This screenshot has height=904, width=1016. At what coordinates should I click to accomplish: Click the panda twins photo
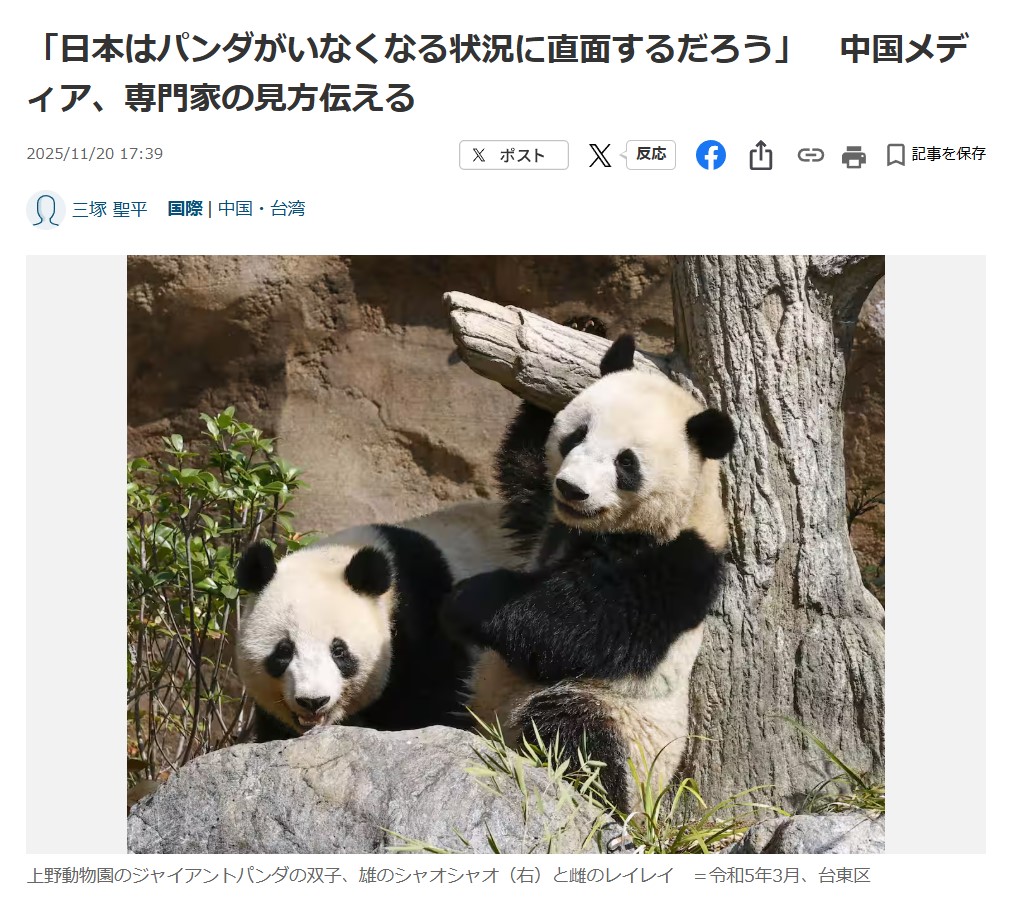tap(505, 554)
